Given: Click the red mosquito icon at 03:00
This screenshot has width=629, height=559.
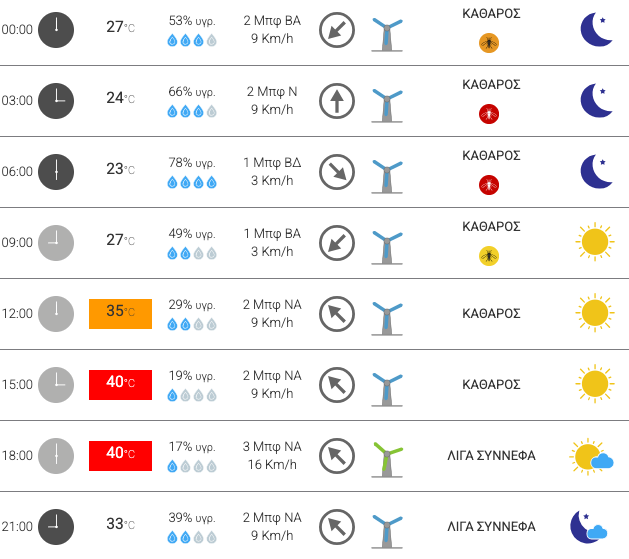Looking at the screenshot, I should [489, 114].
